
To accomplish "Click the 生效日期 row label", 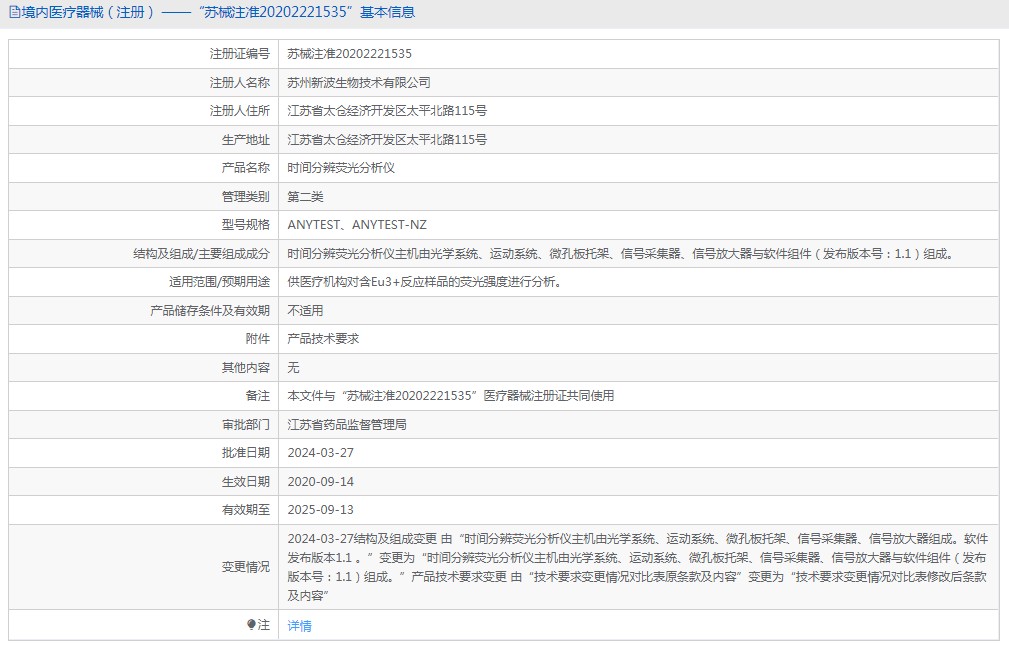I will tap(246, 481).
